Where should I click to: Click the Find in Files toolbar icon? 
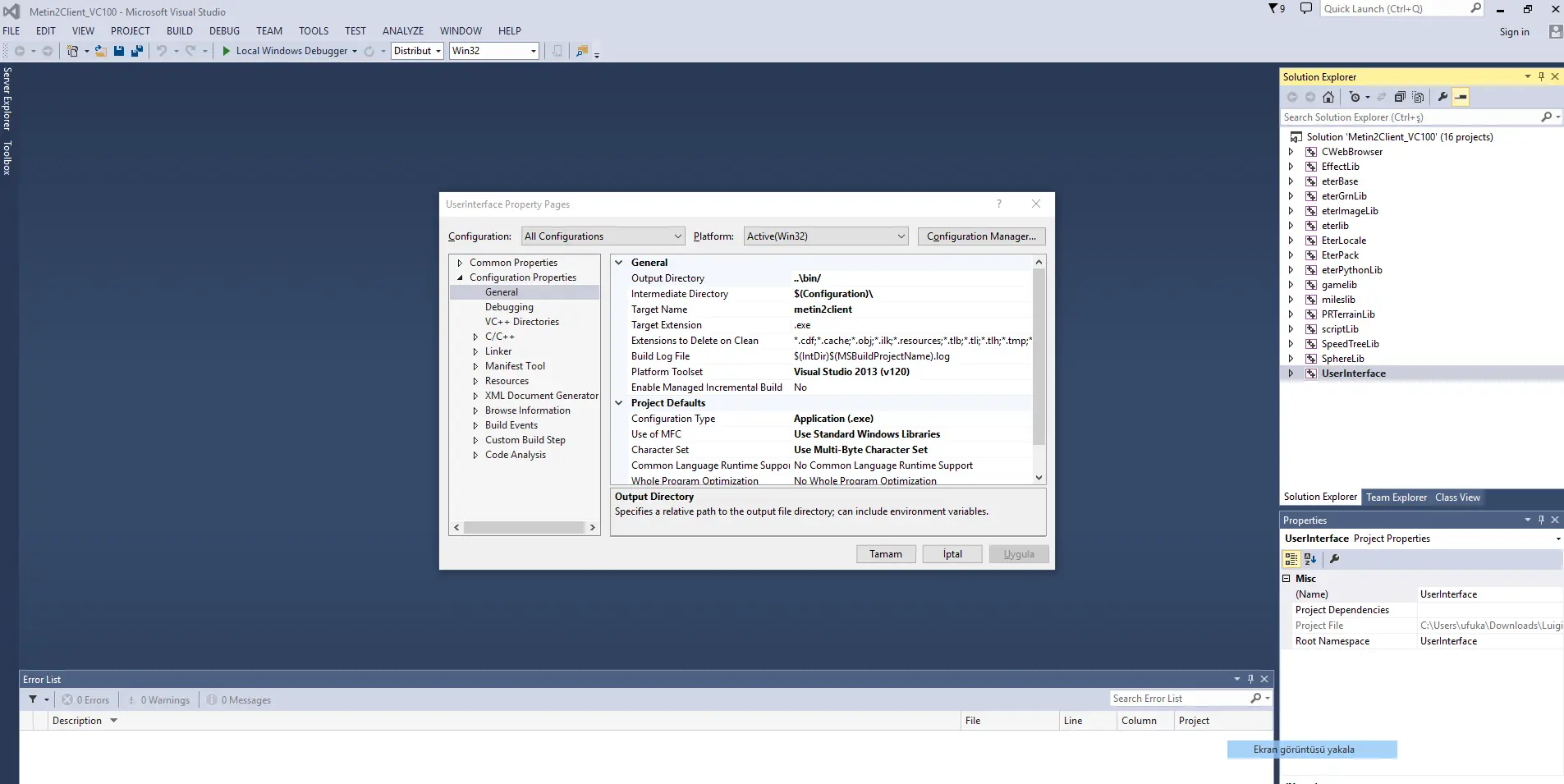tap(582, 51)
